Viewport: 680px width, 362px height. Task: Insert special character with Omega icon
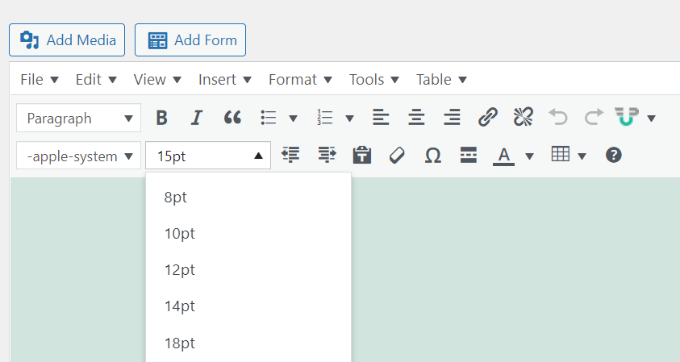433,155
